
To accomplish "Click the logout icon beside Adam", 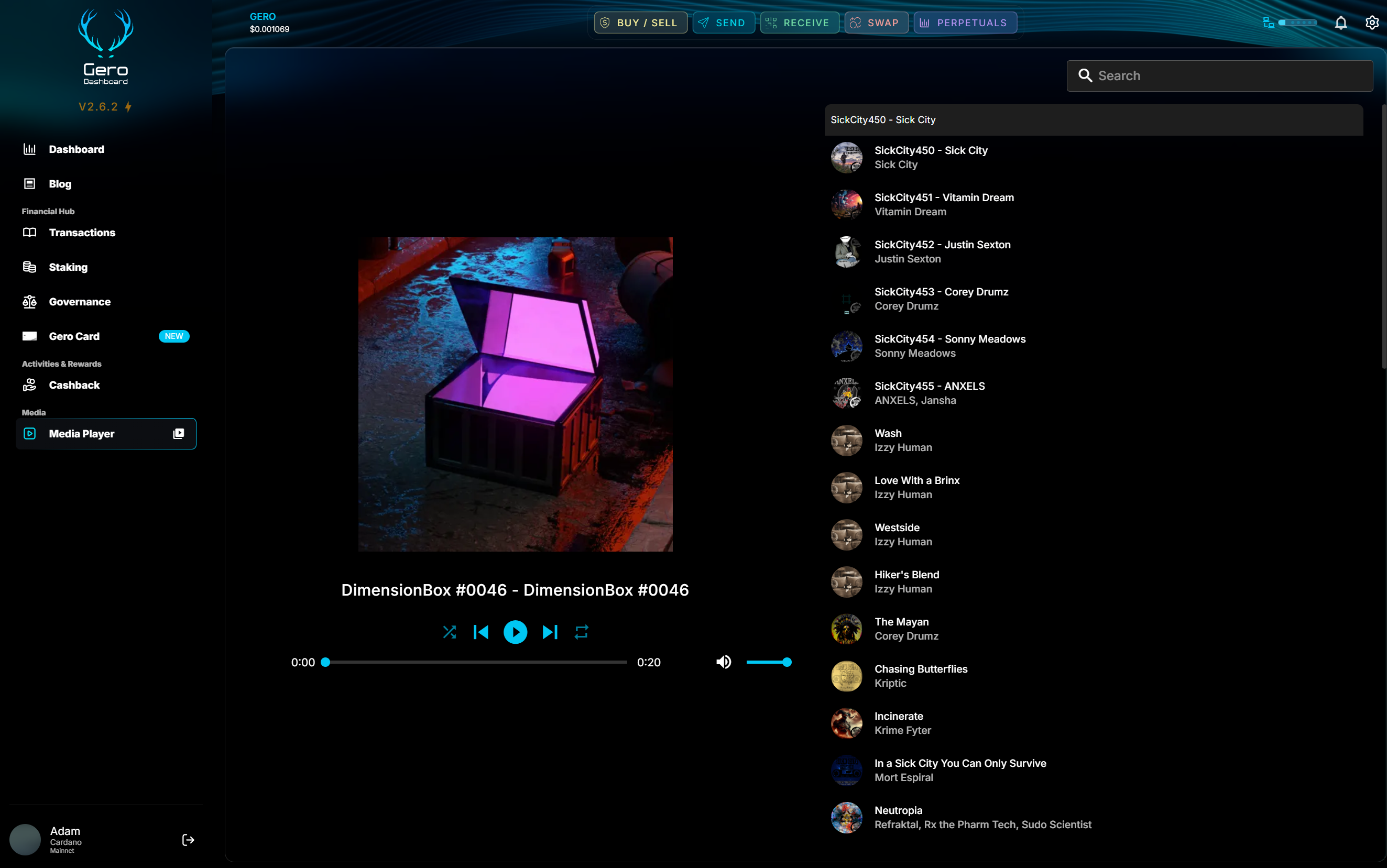I will coord(188,840).
